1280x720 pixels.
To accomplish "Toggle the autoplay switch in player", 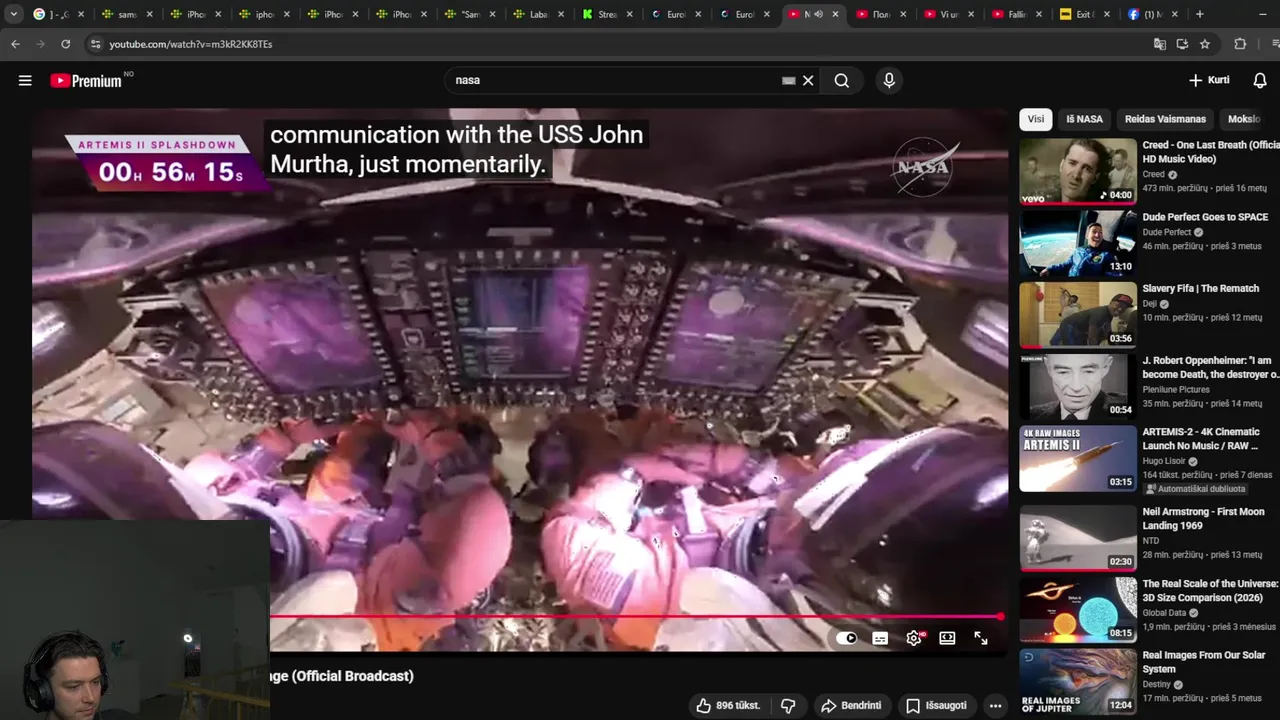I will click(x=847, y=638).
